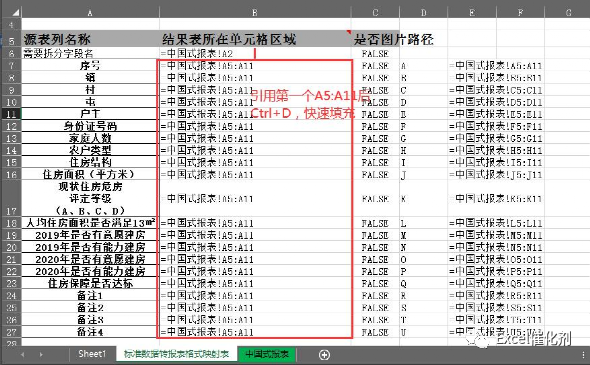Image resolution: width=590 pixels, height=365 pixels.
Task: Select the 2019年是否有能力建房 cell
Action: pos(90,247)
